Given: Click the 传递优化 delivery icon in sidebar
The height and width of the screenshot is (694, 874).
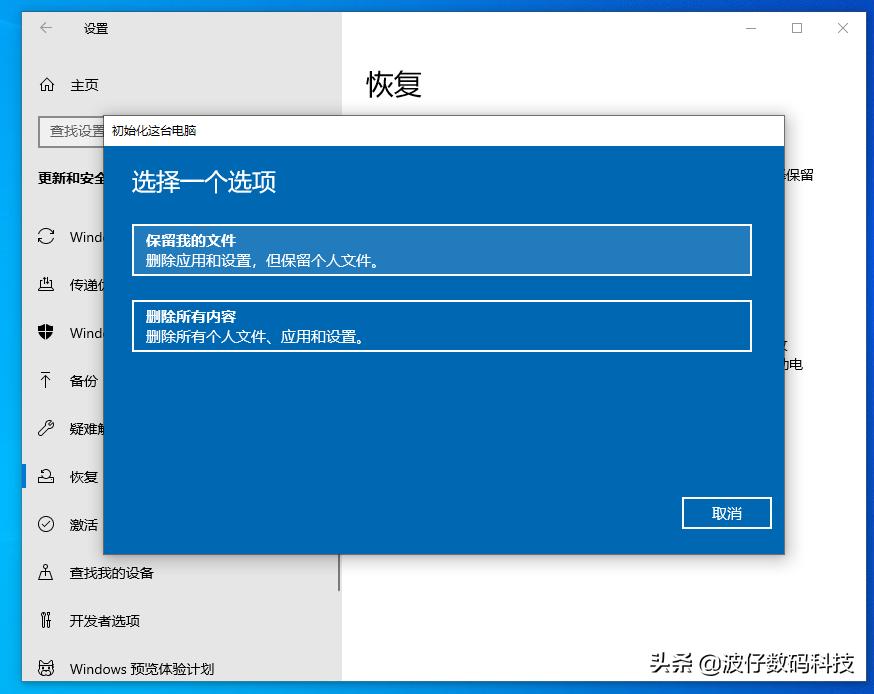Looking at the screenshot, I should [47, 285].
